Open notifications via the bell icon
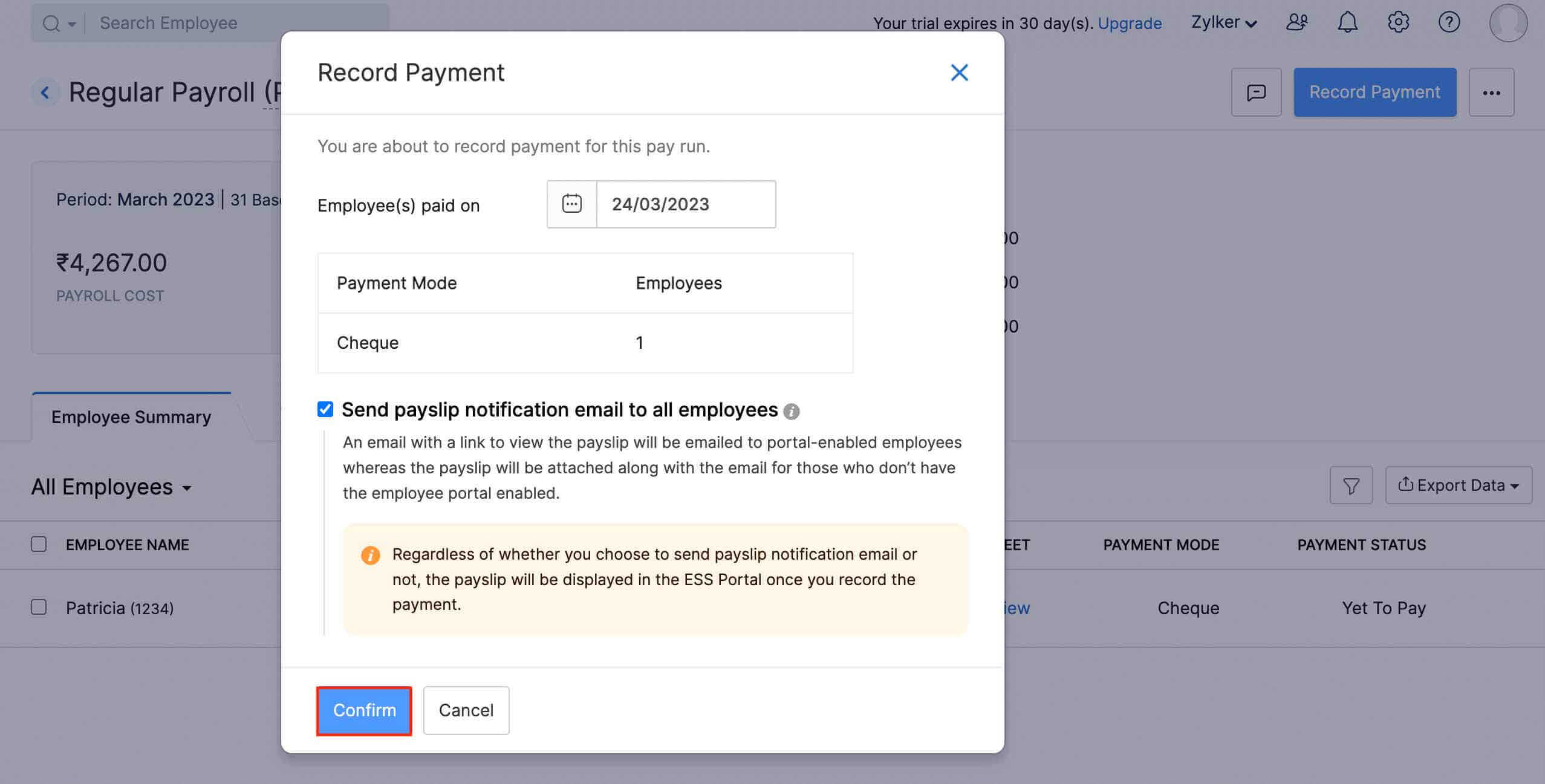 (1347, 22)
